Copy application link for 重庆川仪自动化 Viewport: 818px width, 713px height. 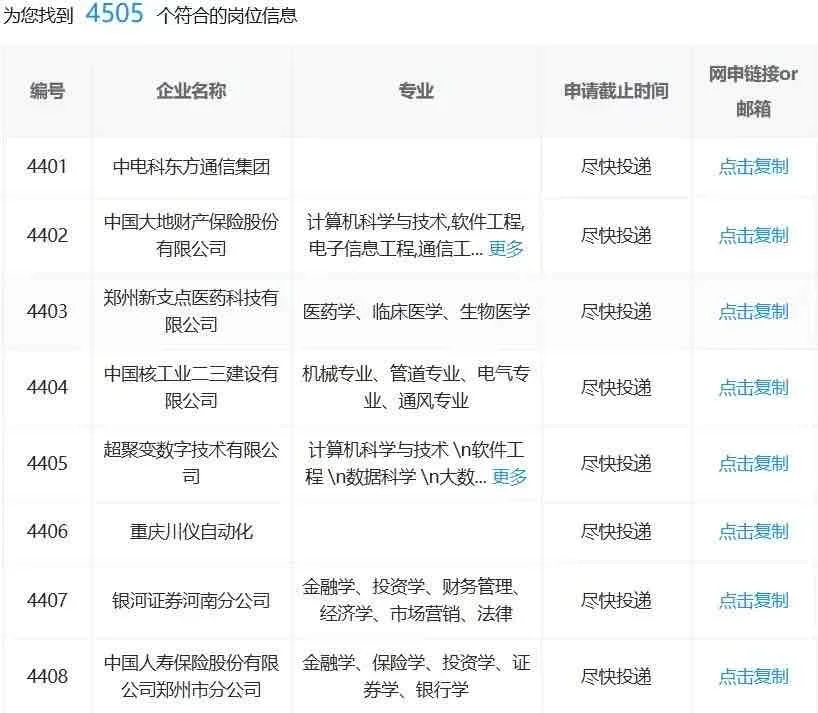coord(753,532)
